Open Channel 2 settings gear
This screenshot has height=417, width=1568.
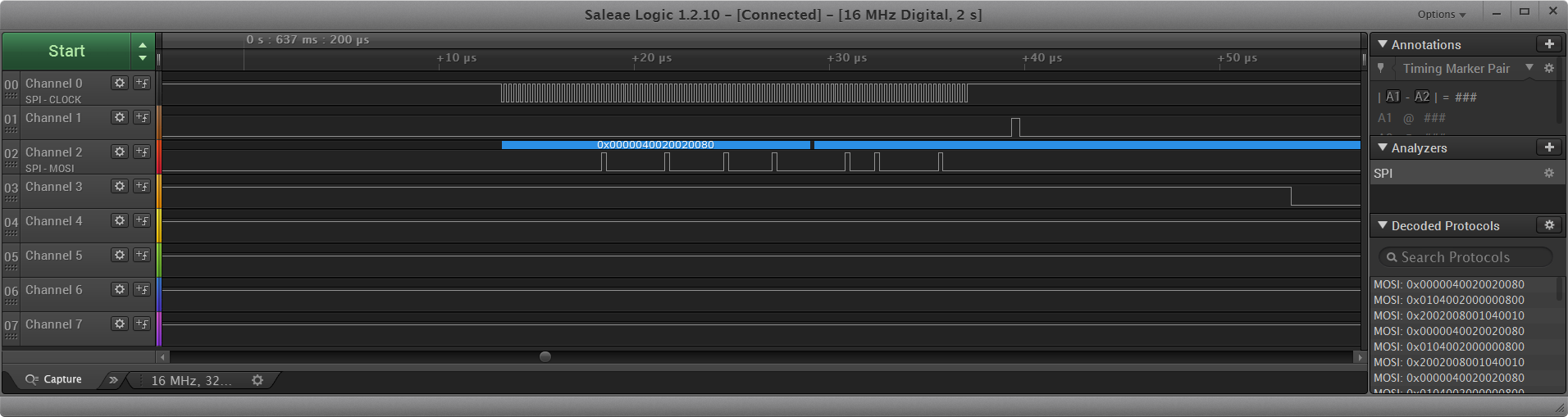pyautogui.click(x=120, y=152)
